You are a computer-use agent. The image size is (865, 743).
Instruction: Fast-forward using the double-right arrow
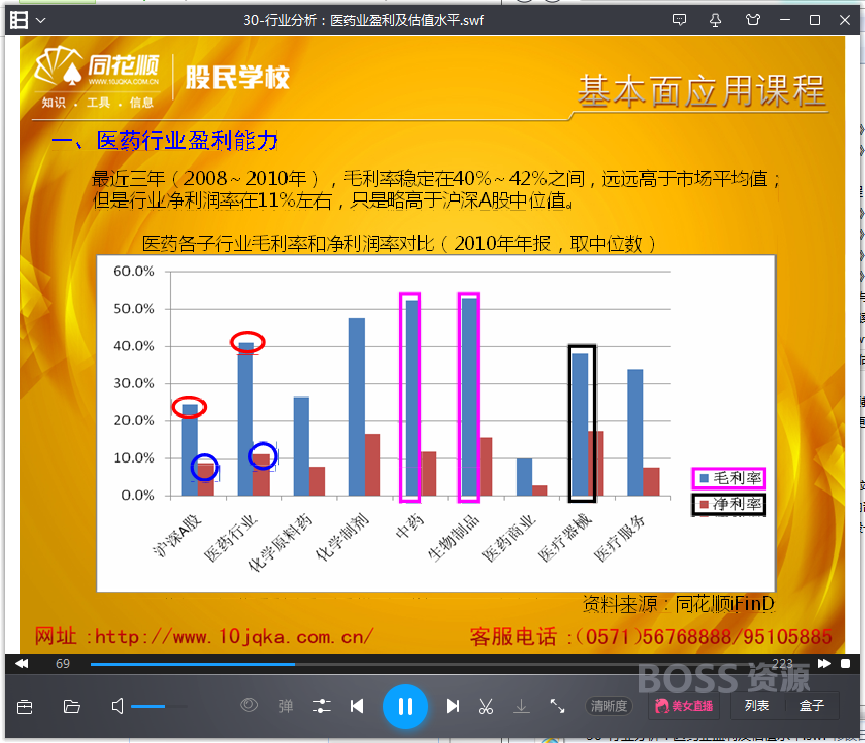tap(824, 663)
